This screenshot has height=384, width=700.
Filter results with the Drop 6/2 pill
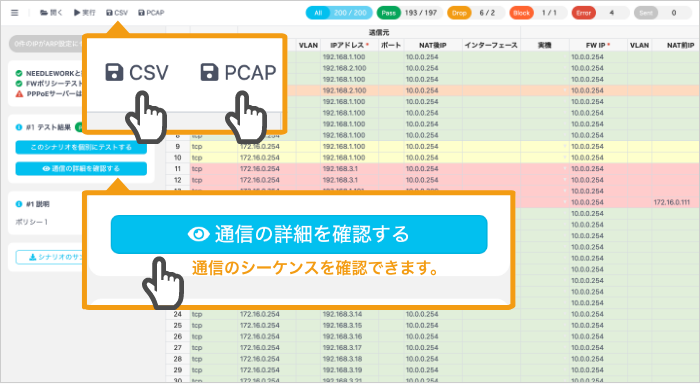tap(476, 13)
